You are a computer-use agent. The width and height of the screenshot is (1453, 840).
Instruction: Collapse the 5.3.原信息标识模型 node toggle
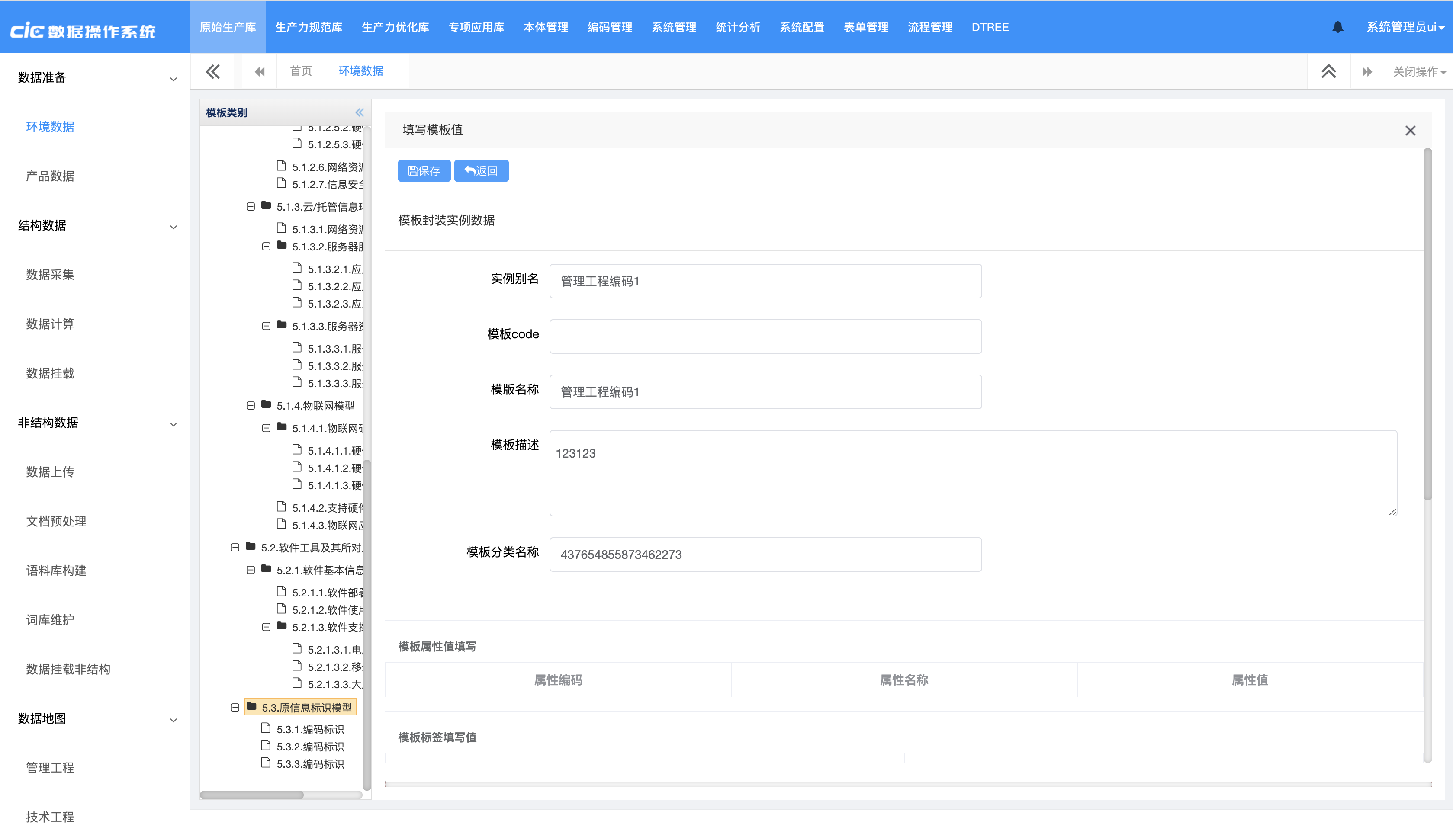click(235, 707)
